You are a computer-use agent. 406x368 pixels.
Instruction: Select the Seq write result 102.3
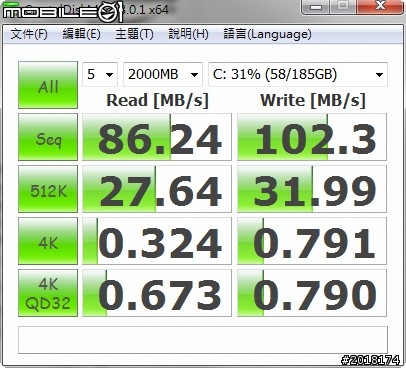pyautogui.click(x=312, y=137)
